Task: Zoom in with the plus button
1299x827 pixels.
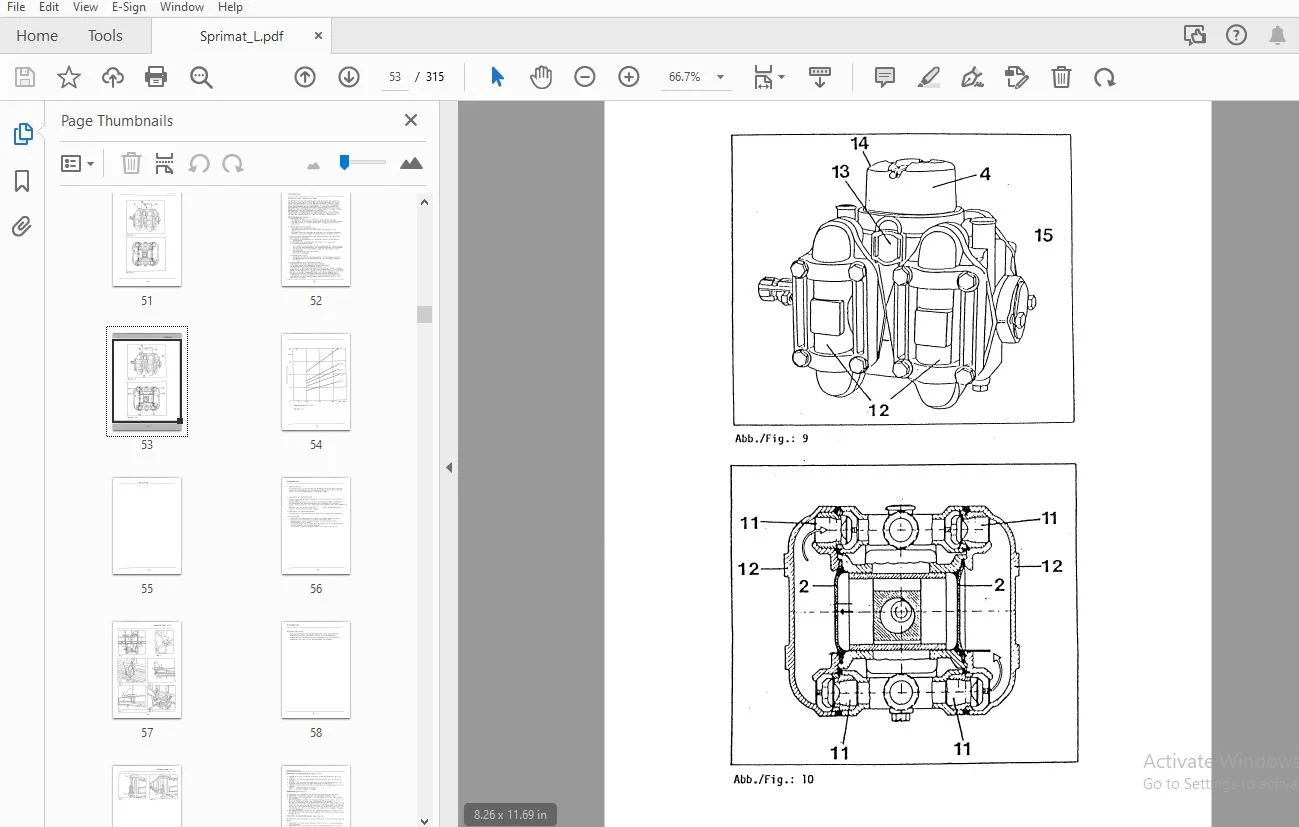Action: 629,77
